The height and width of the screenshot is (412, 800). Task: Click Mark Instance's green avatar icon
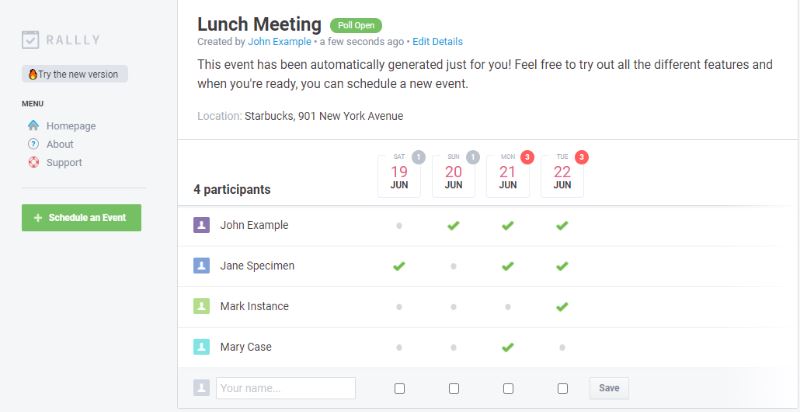tap(201, 306)
